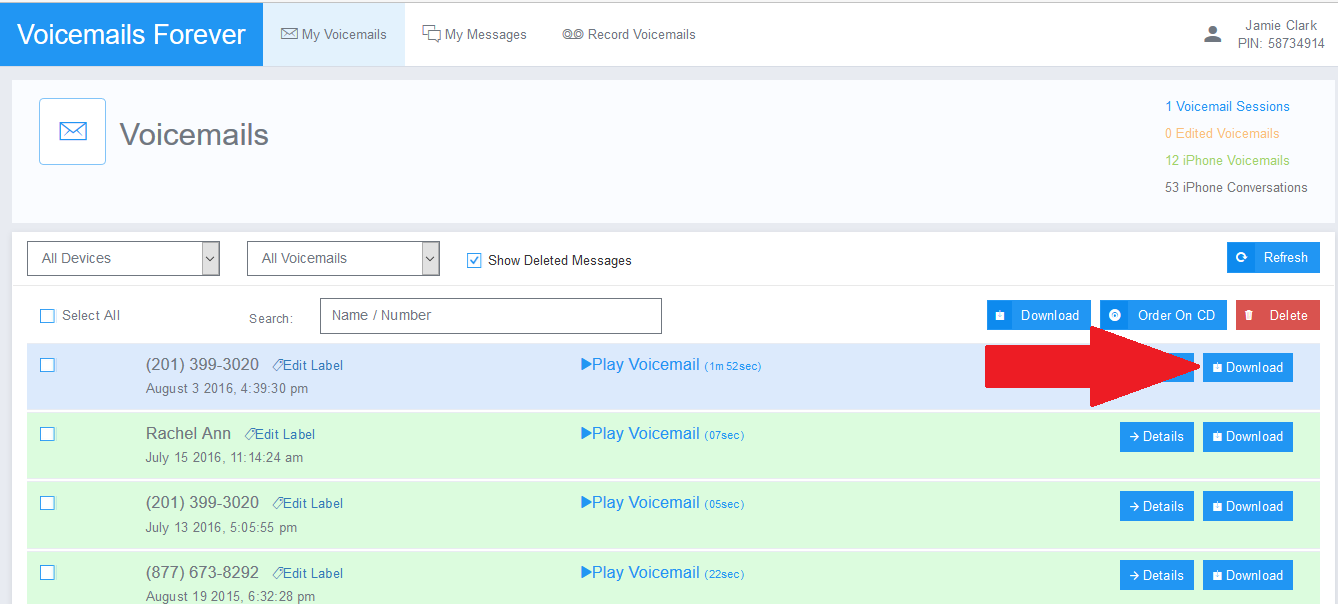Click the envelope icon beside Voicemails heading

(72, 131)
